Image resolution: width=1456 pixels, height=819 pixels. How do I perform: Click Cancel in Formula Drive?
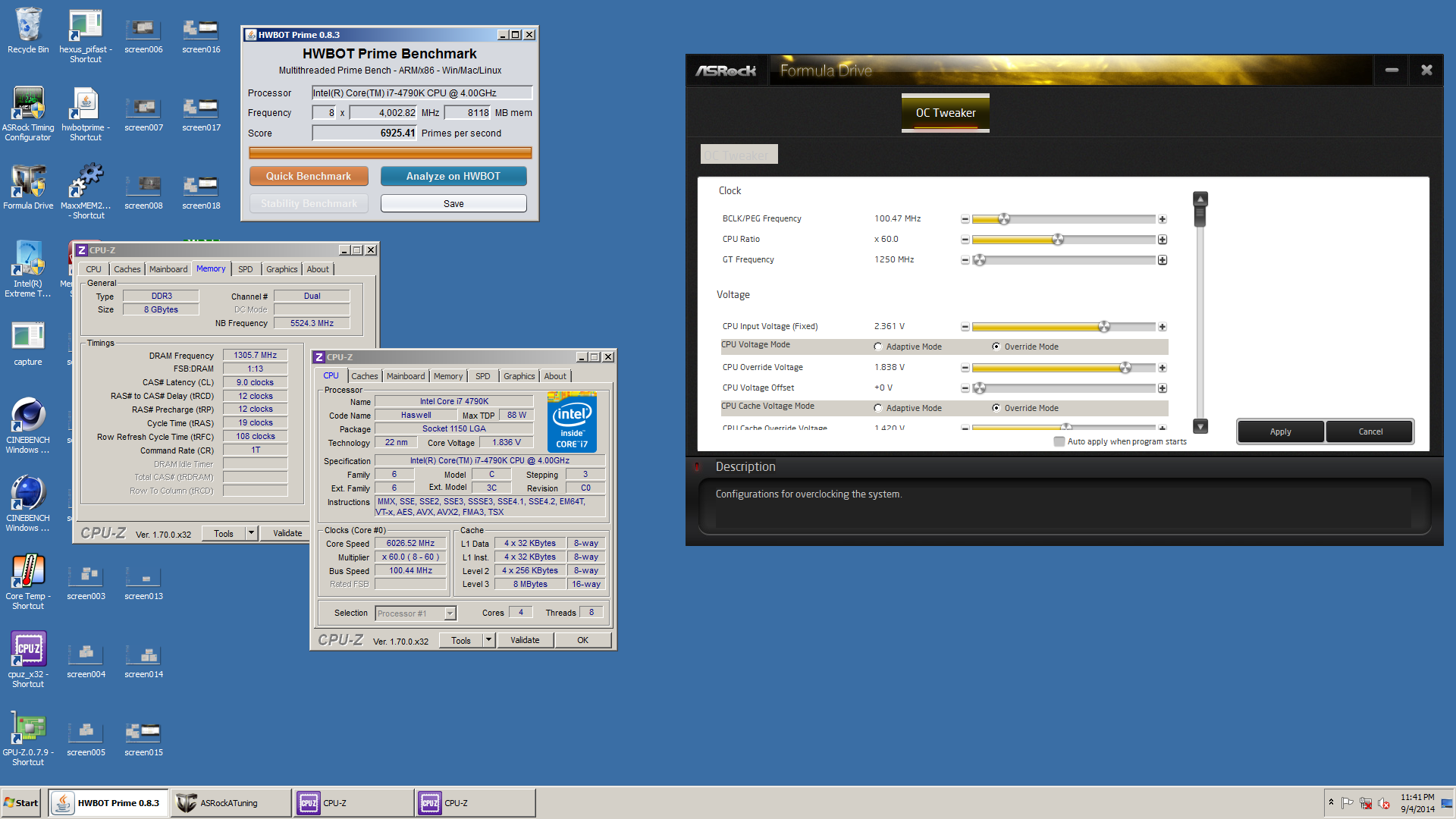click(1370, 431)
